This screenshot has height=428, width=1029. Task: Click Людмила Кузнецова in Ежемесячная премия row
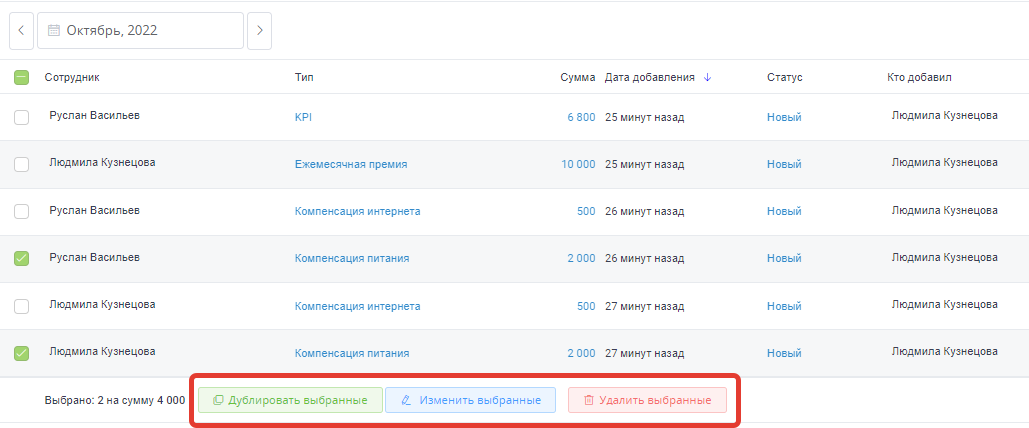click(x=102, y=162)
